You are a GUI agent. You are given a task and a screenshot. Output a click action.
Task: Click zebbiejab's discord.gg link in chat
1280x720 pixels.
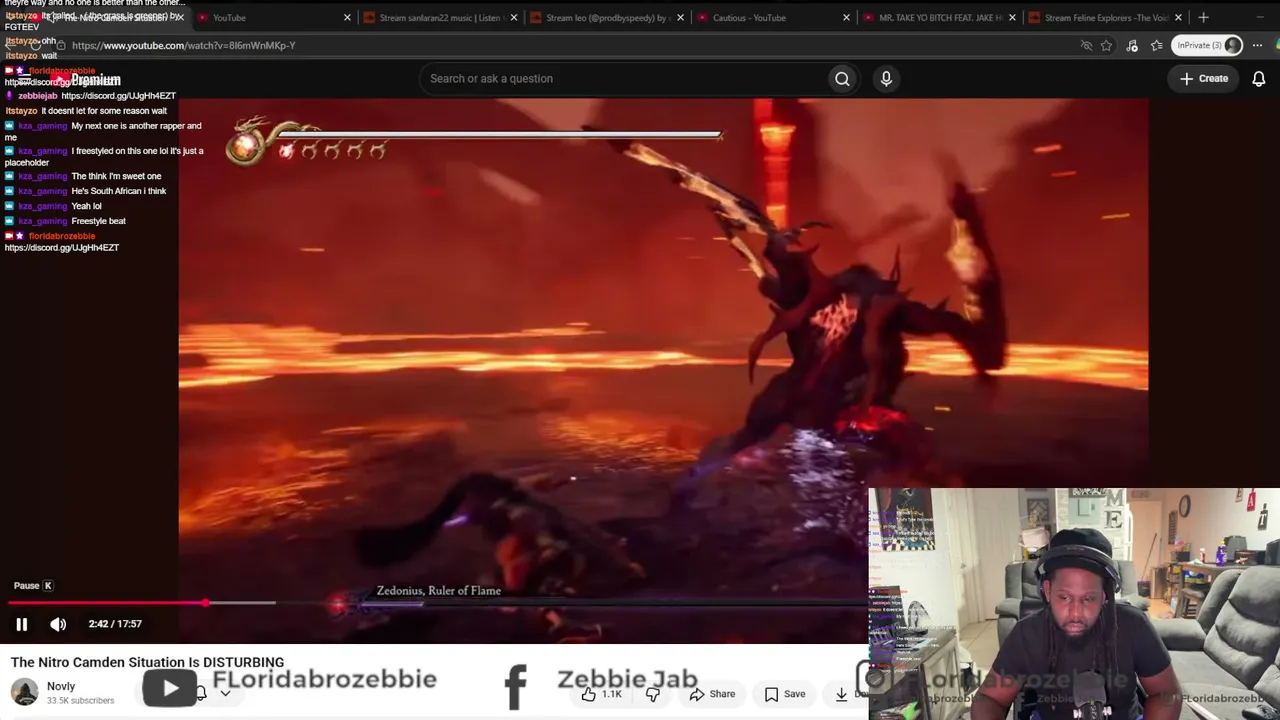[118, 96]
